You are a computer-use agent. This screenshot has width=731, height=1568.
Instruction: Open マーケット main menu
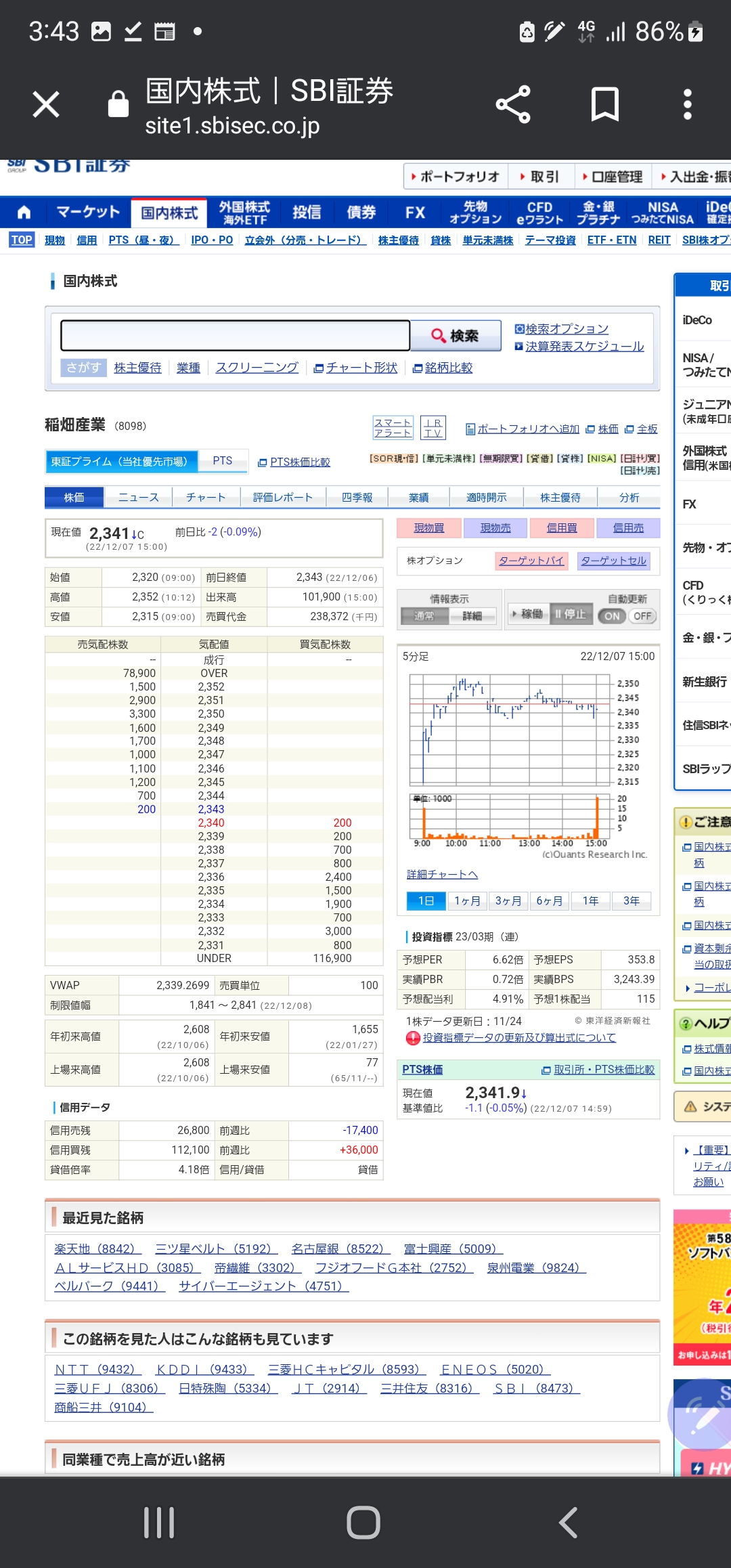tap(88, 213)
